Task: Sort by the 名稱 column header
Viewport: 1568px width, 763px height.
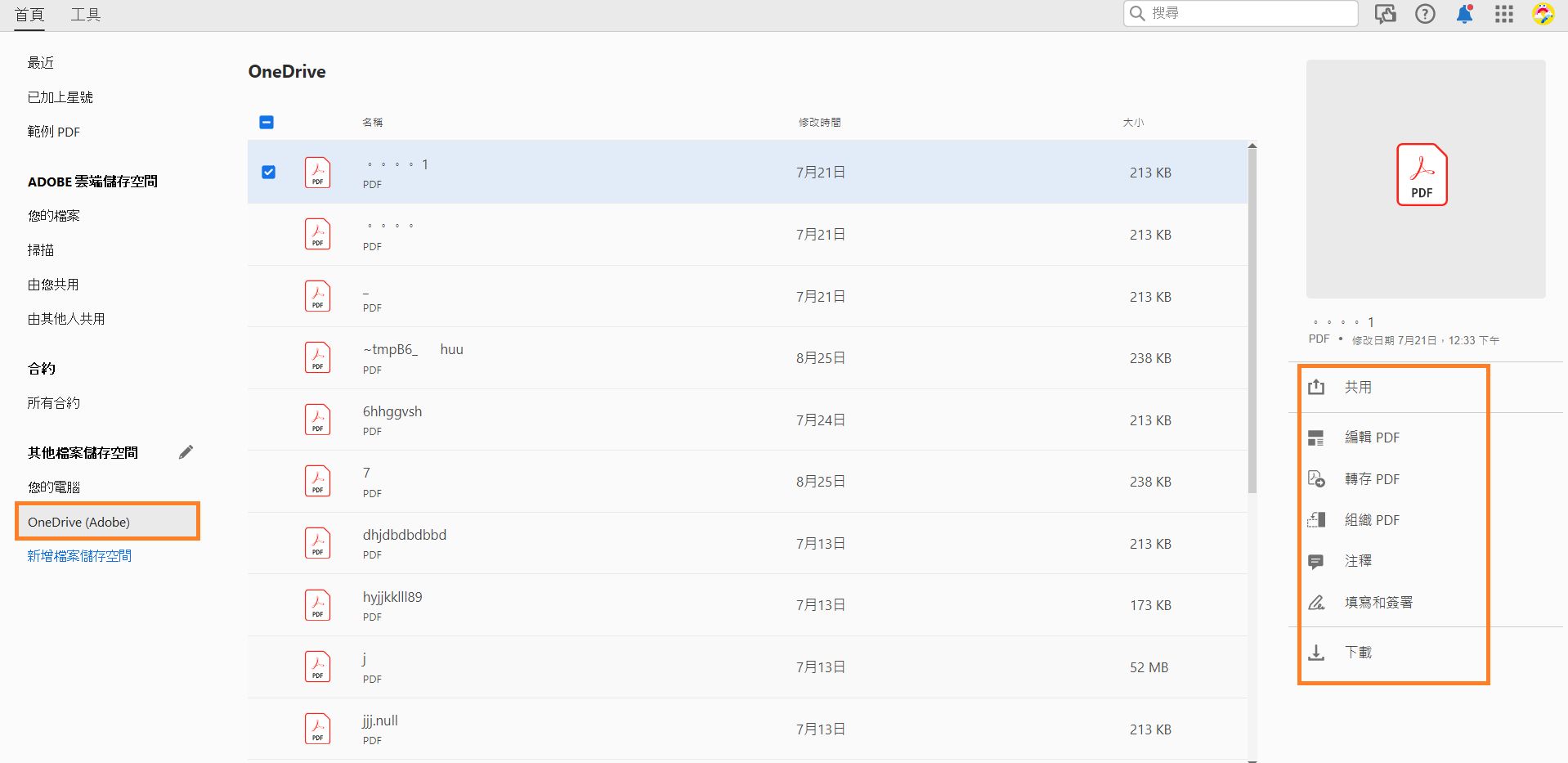Action: click(373, 123)
